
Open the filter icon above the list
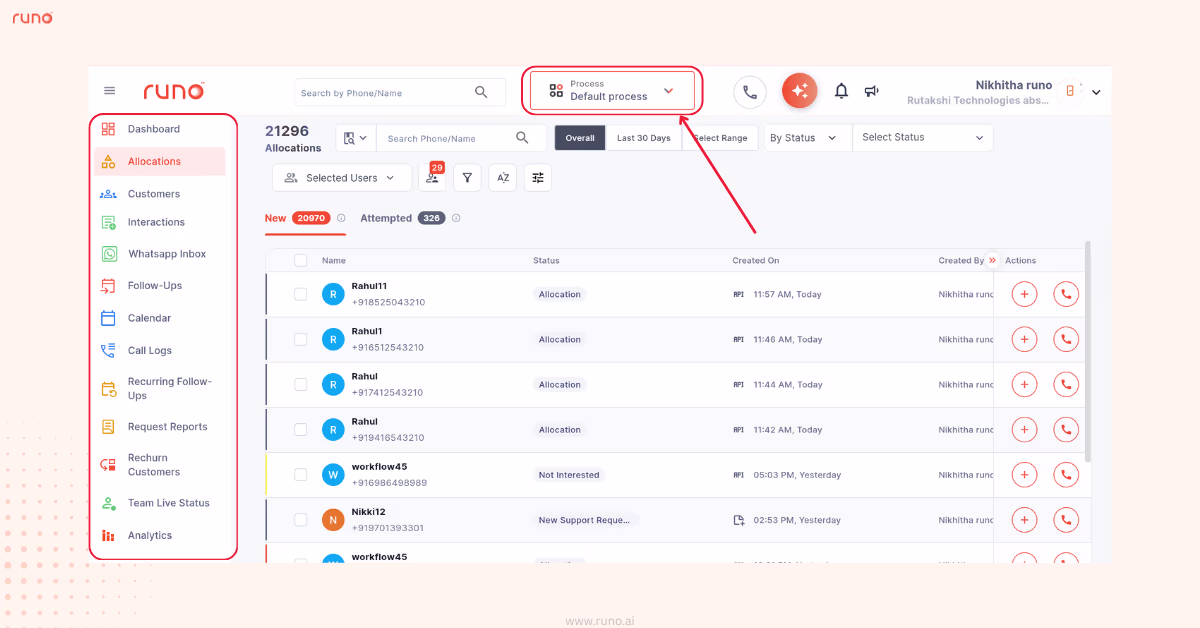(x=467, y=177)
